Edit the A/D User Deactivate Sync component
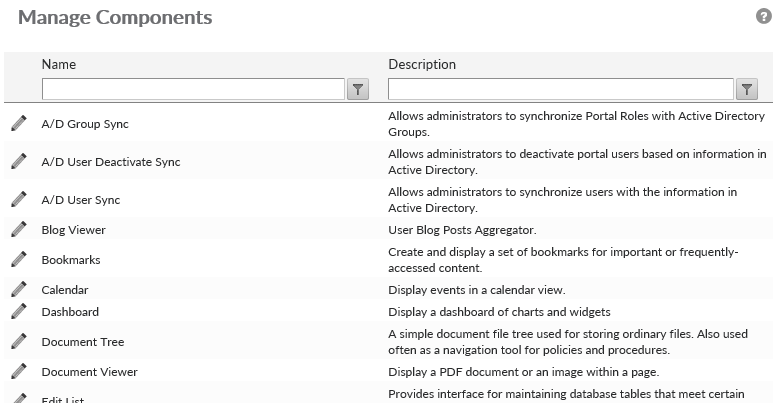Viewport: 773px width, 403px height. [19, 161]
